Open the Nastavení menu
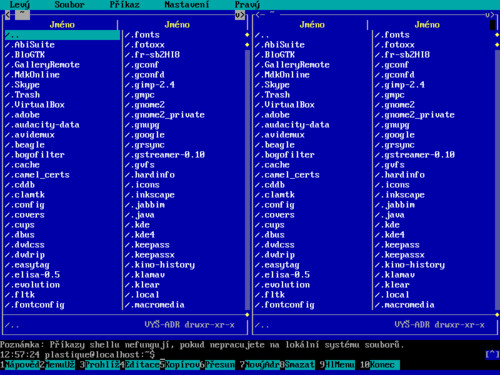This screenshot has width=500, height=375. 187,5
